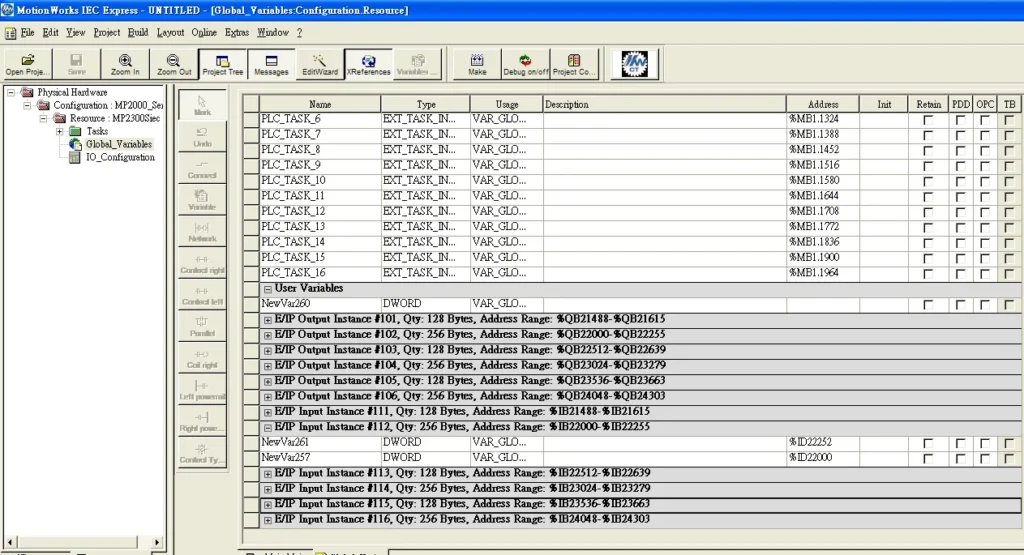
Task: Click the MotionWorks gear logo icon
Action: tap(634, 64)
